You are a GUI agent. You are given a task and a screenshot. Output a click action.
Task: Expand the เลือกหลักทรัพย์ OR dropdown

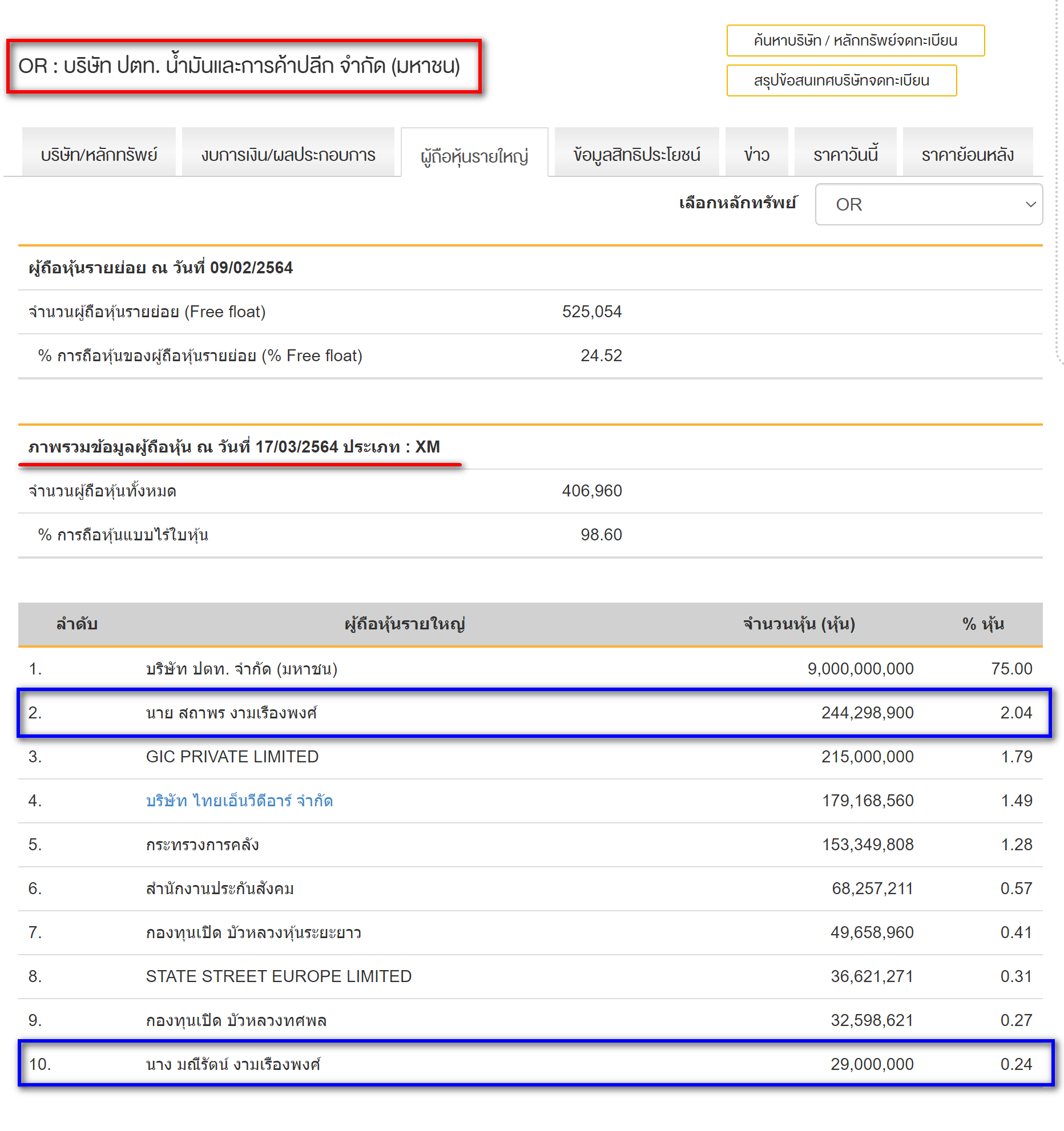[929, 204]
